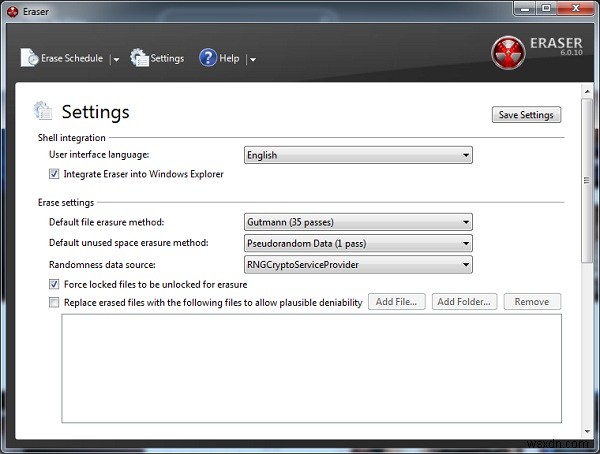Viewport: 600px width, 454px height.
Task: Open the Default file erasure method dropdown
Action: [358, 222]
